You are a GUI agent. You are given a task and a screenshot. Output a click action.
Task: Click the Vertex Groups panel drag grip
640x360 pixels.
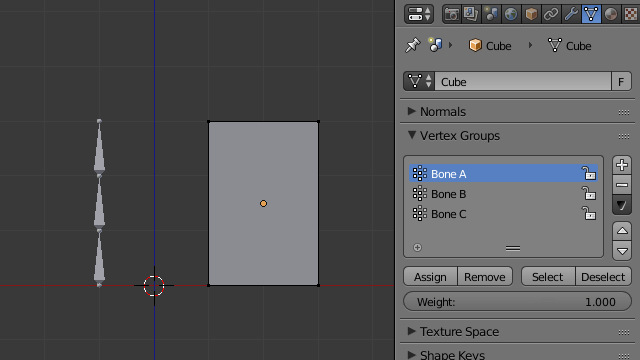pos(624,136)
